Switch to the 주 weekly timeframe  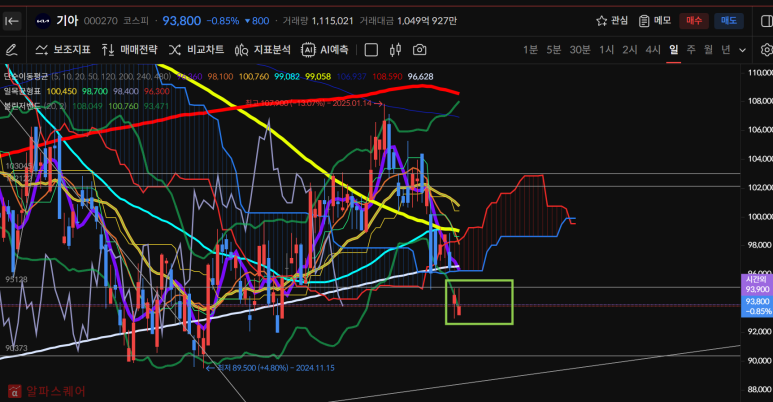click(691, 50)
